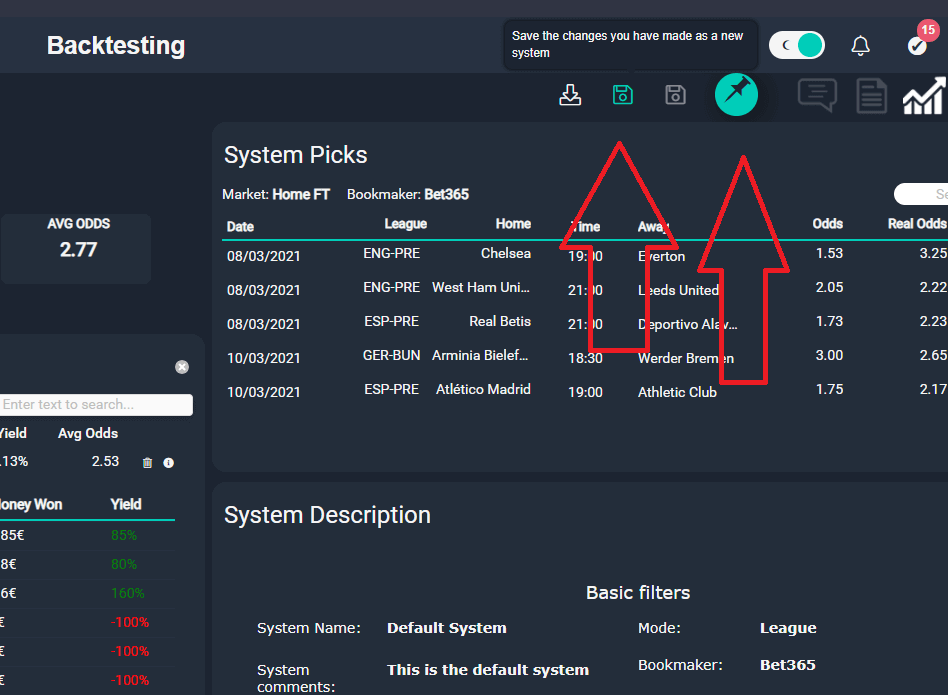Click the League column header
The height and width of the screenshot is (695, 948).
(x=405, y=227)
